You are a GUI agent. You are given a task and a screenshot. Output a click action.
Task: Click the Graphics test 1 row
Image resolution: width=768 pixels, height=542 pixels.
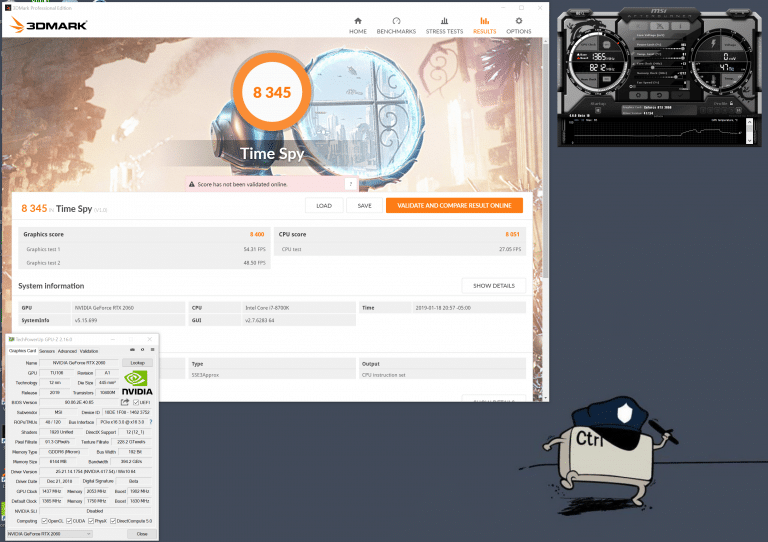click(144, 249)
